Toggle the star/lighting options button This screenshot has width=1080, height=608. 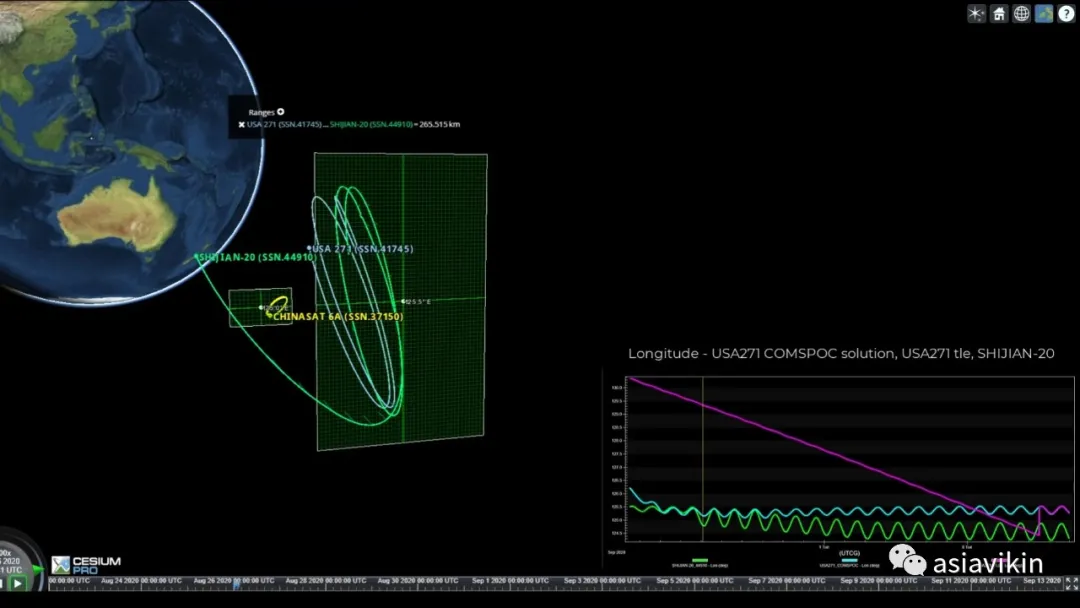976,14
